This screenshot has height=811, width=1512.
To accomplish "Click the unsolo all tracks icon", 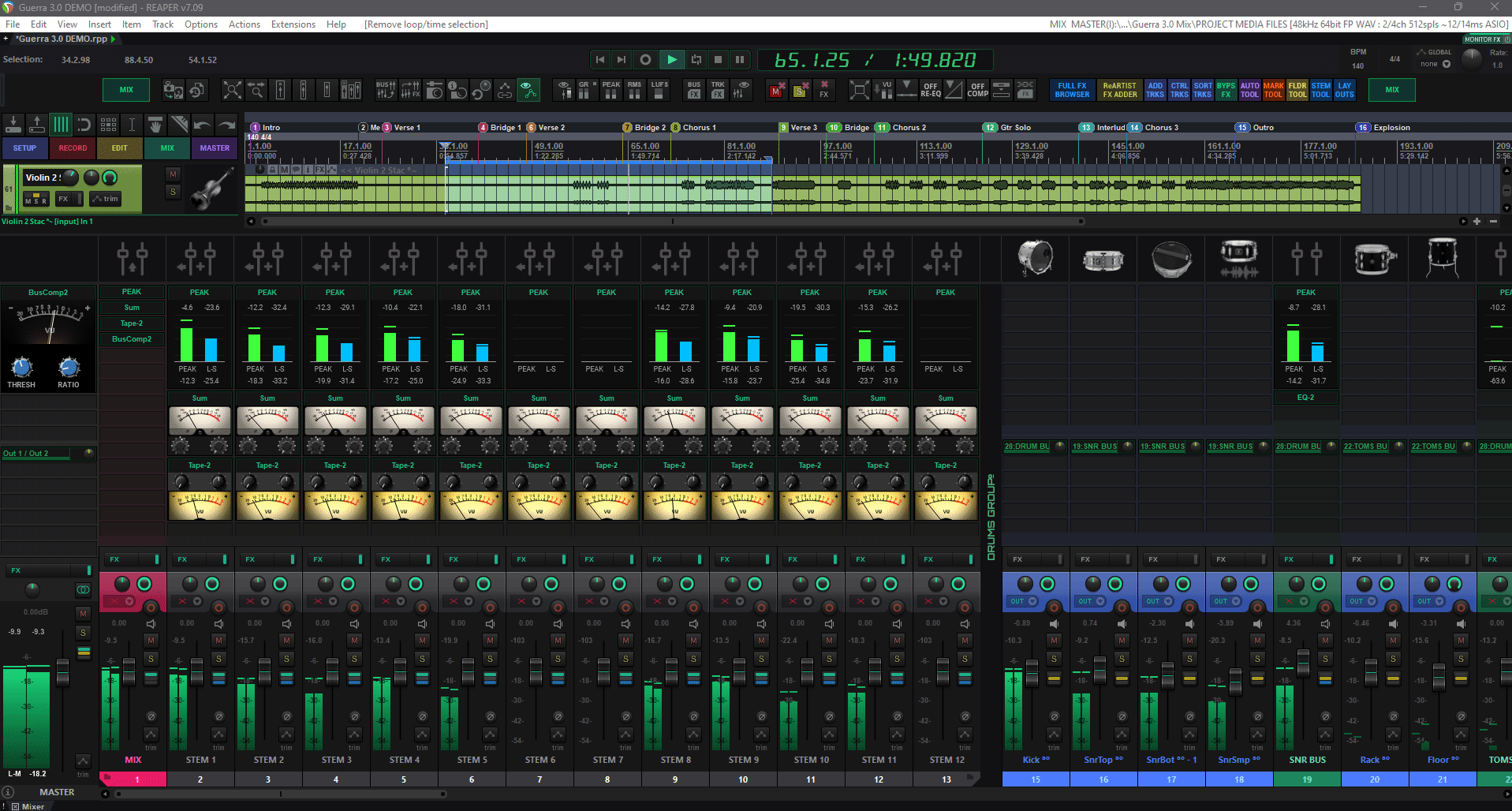I will pos(800,90).
